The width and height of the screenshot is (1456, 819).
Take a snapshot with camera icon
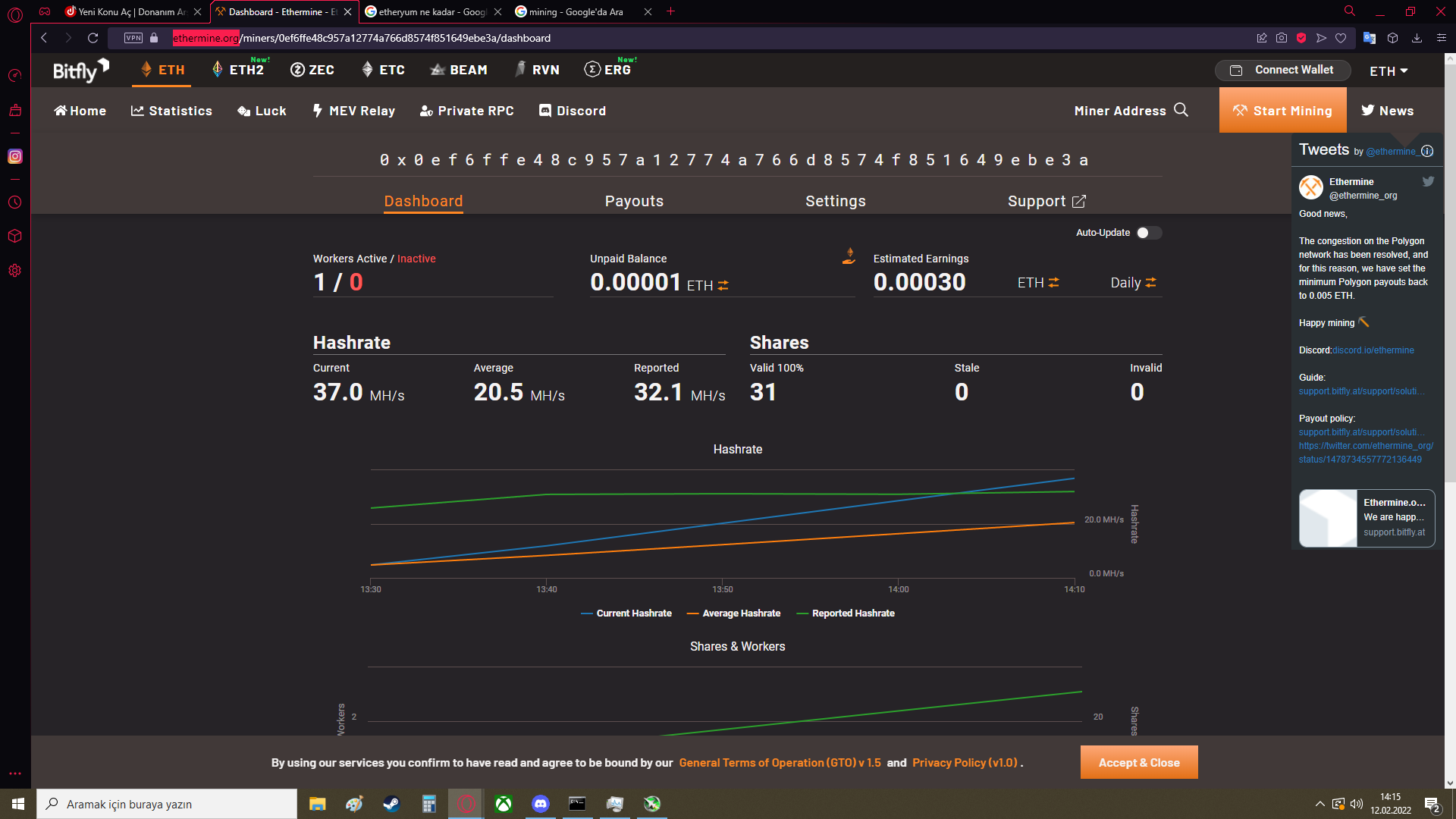1282,38
